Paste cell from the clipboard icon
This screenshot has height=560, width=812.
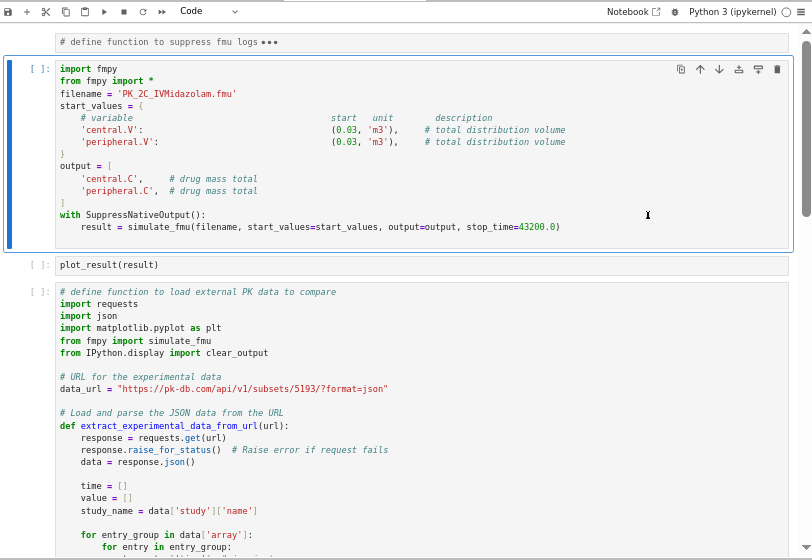[85, 12]
